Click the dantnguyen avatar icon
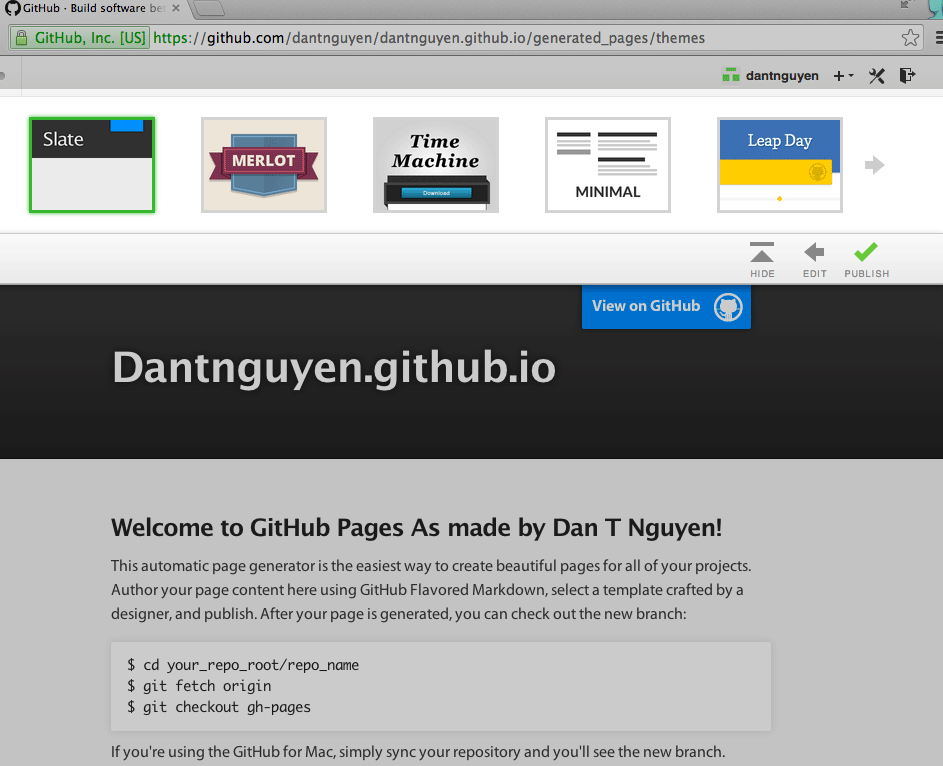Screen dimensions: 943x766 pyautogui.click(x=731, y=75)
